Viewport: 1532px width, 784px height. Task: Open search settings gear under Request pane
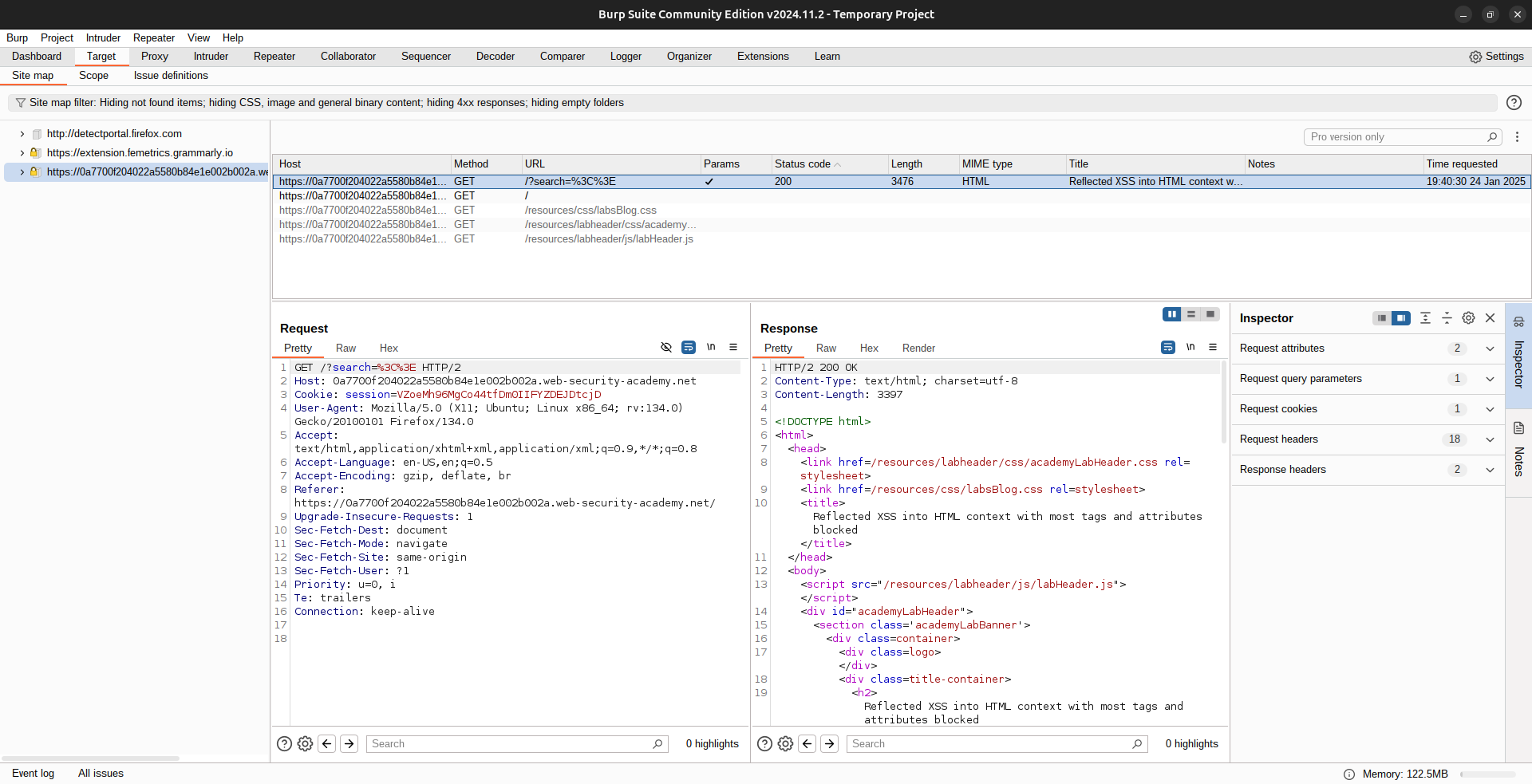click(x=305, y=744)
